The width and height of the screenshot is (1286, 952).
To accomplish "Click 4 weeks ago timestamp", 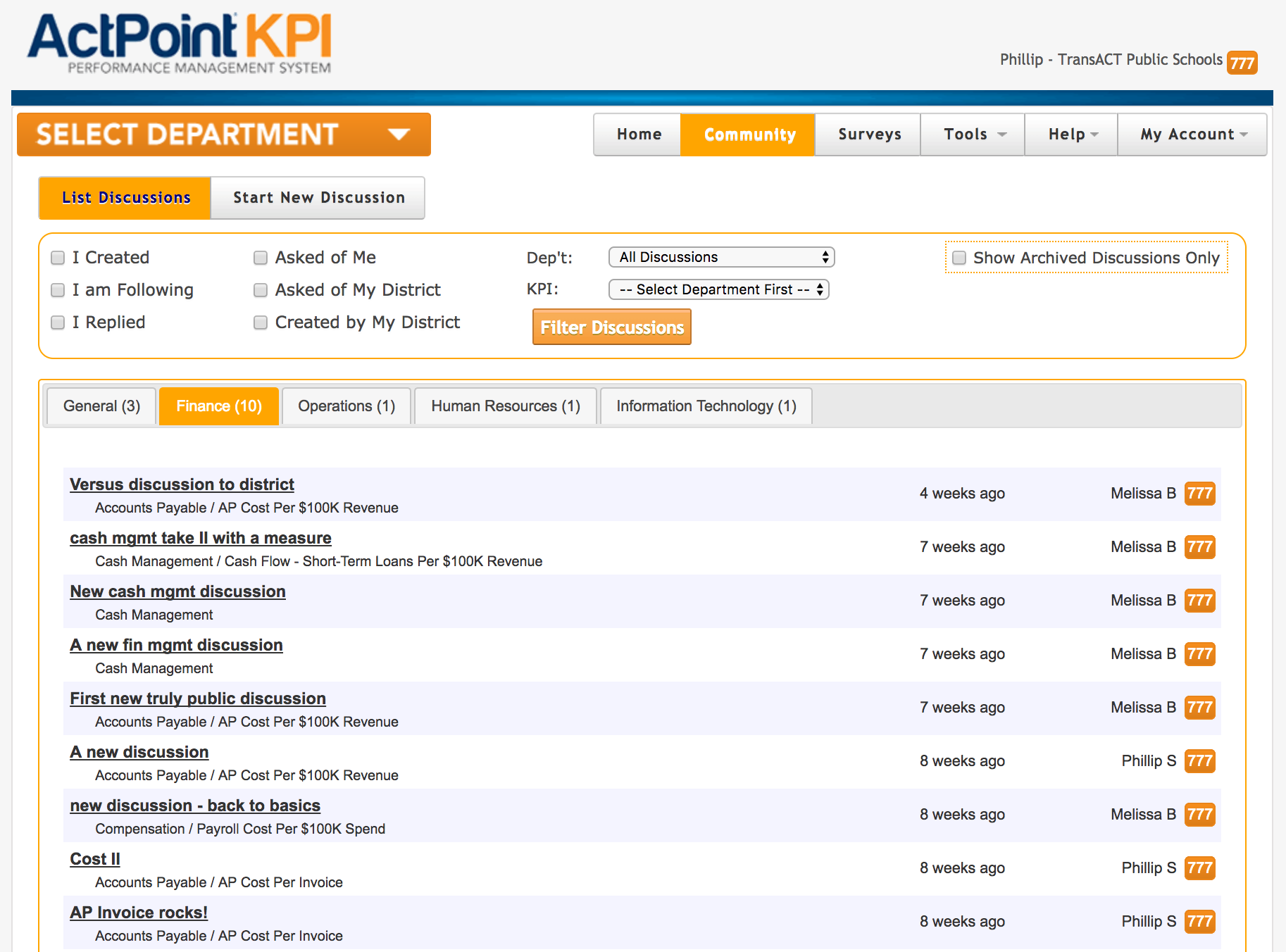I will pos(962,493).
